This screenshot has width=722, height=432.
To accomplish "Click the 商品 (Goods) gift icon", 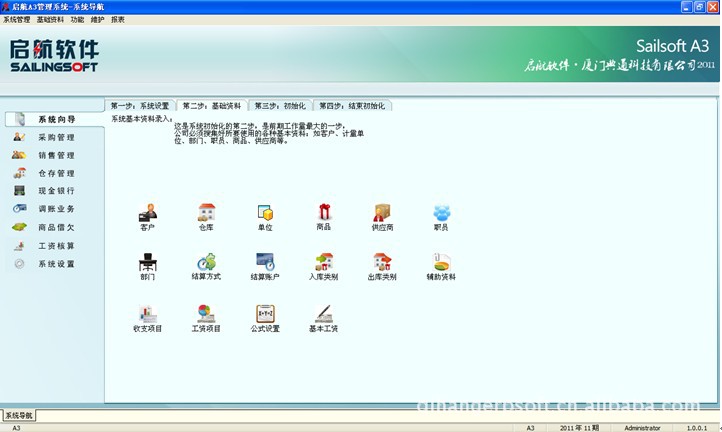I will [x=324, y=212].
